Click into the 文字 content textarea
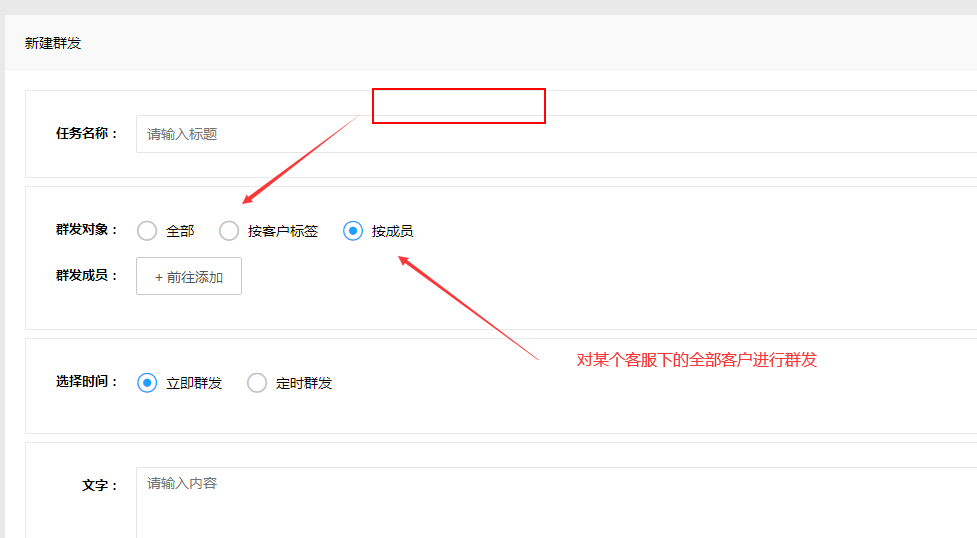The image size is (977, 538). [550, 500]
